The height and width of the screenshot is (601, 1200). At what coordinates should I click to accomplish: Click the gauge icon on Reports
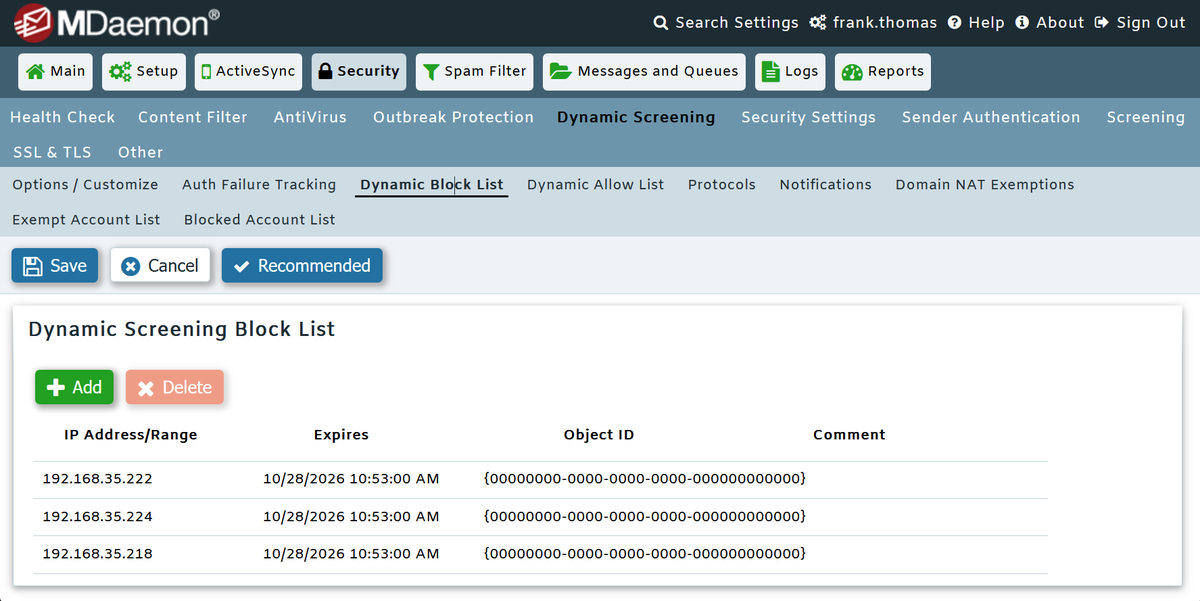(852, 72)
